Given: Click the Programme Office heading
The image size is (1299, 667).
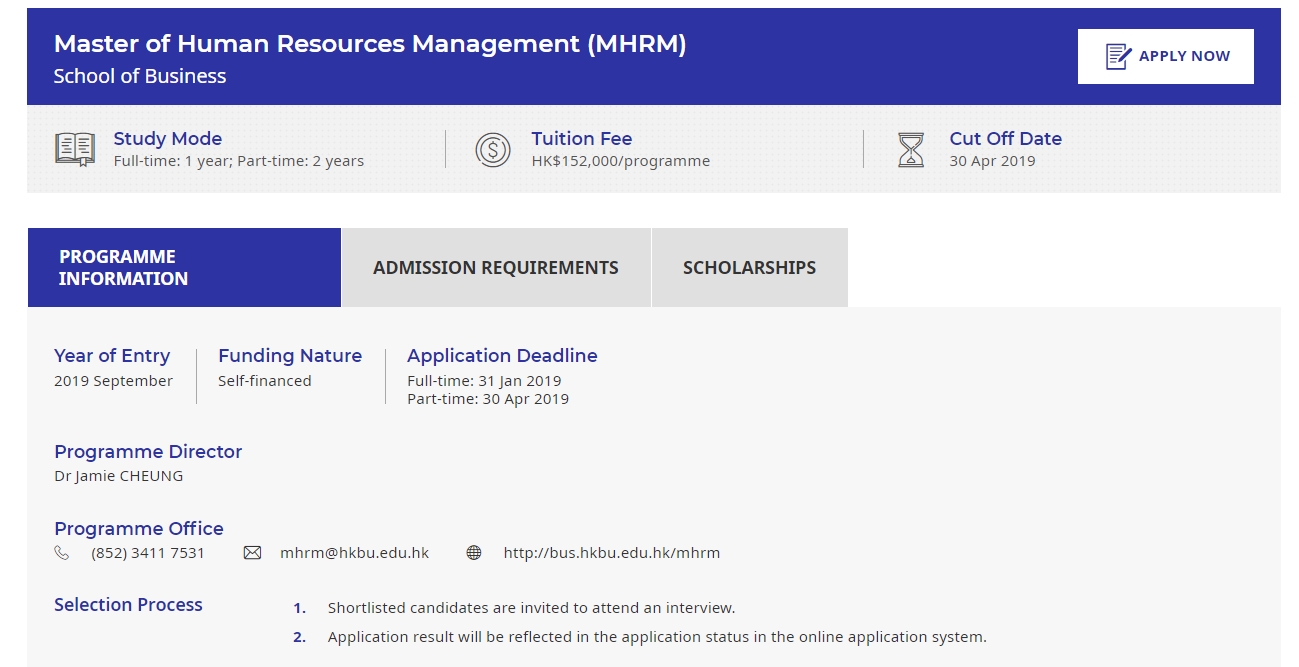Looking at the screenshot, I should click(x=139, y=529).
